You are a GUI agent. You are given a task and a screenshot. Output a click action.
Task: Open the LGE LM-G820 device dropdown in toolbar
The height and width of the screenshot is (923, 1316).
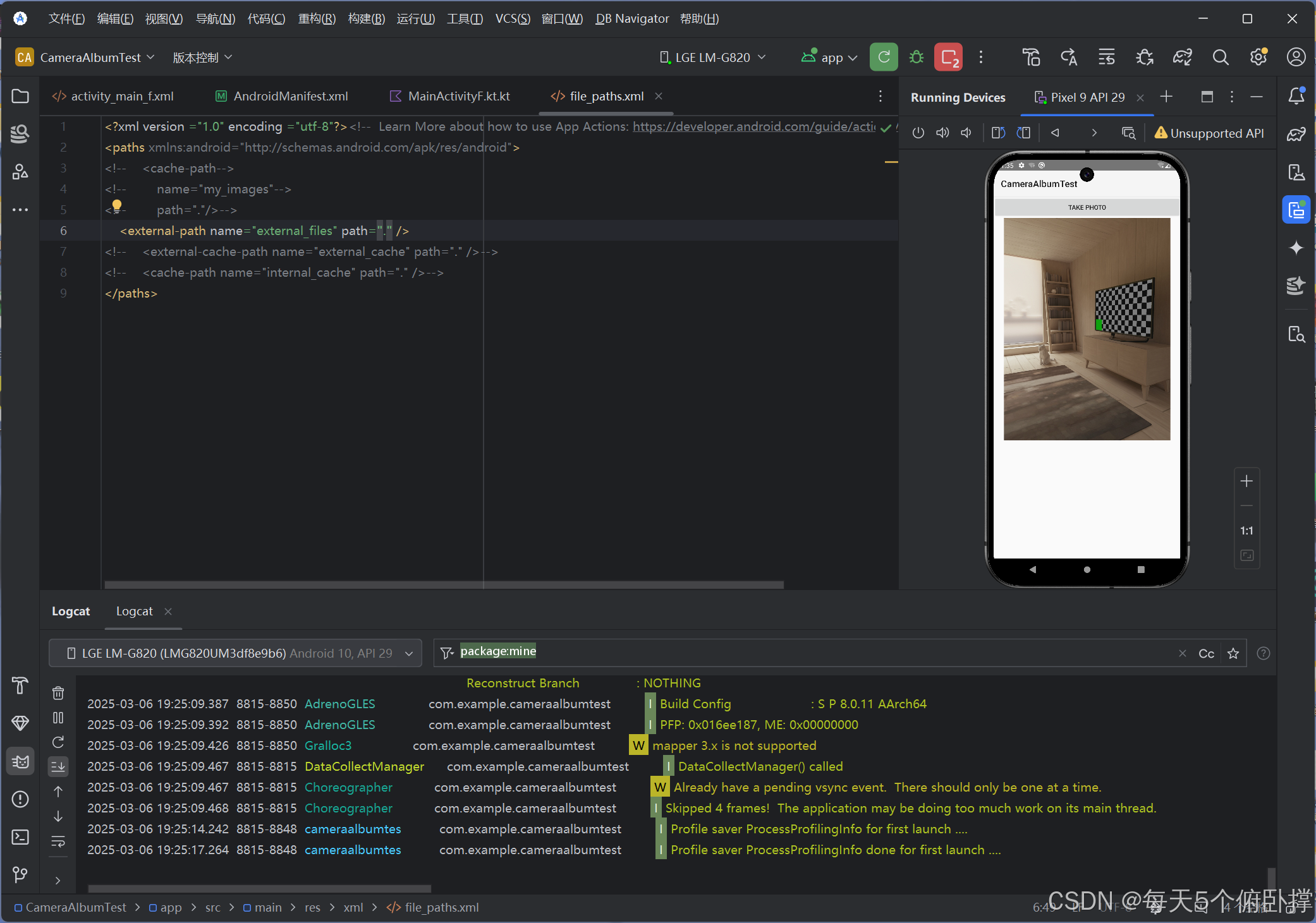click(712, 57)
